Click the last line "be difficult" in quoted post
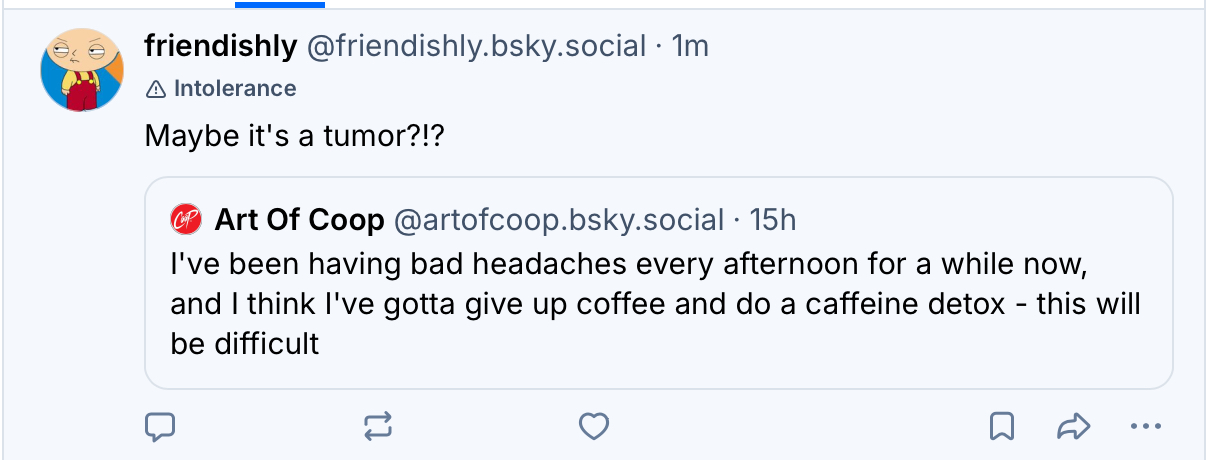Viewport: 1206px width, 460px height. [x=244, y=344]
